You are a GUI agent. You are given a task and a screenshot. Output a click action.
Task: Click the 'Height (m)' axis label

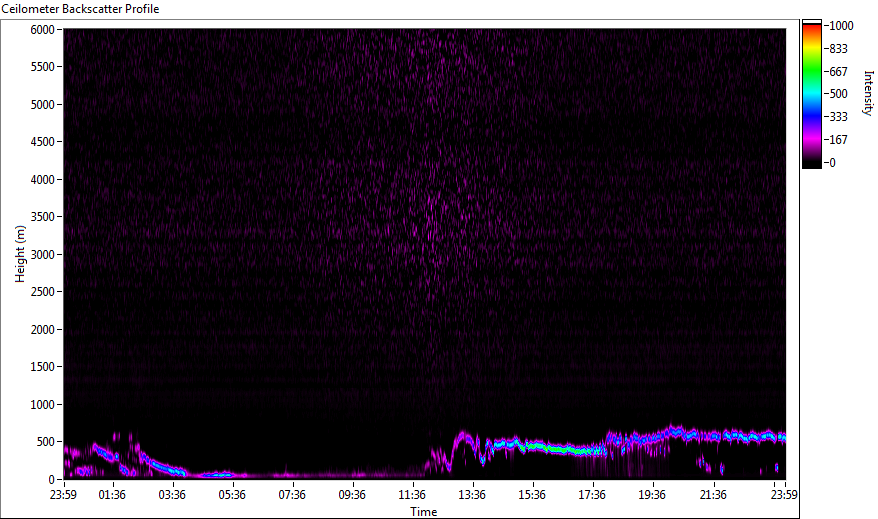pos(20,254)
